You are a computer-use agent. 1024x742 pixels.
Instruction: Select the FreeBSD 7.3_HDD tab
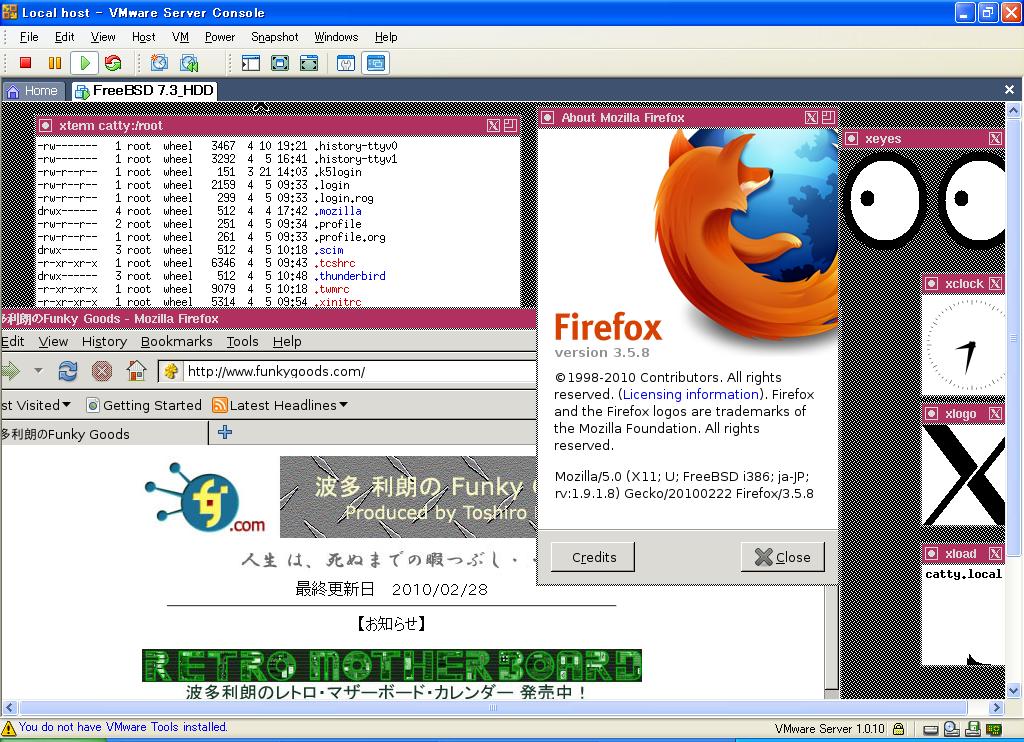pyautogui.click(x=145, y=91)
